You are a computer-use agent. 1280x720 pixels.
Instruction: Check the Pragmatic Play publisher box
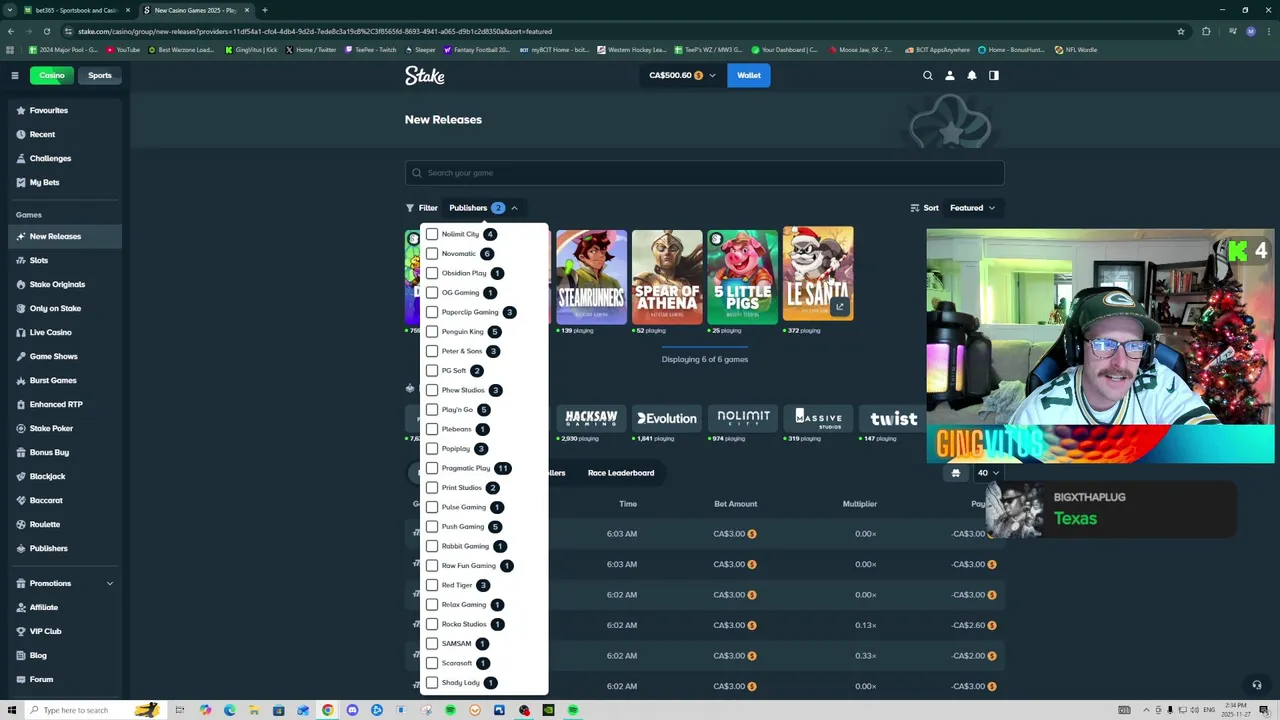click(432, 468)
